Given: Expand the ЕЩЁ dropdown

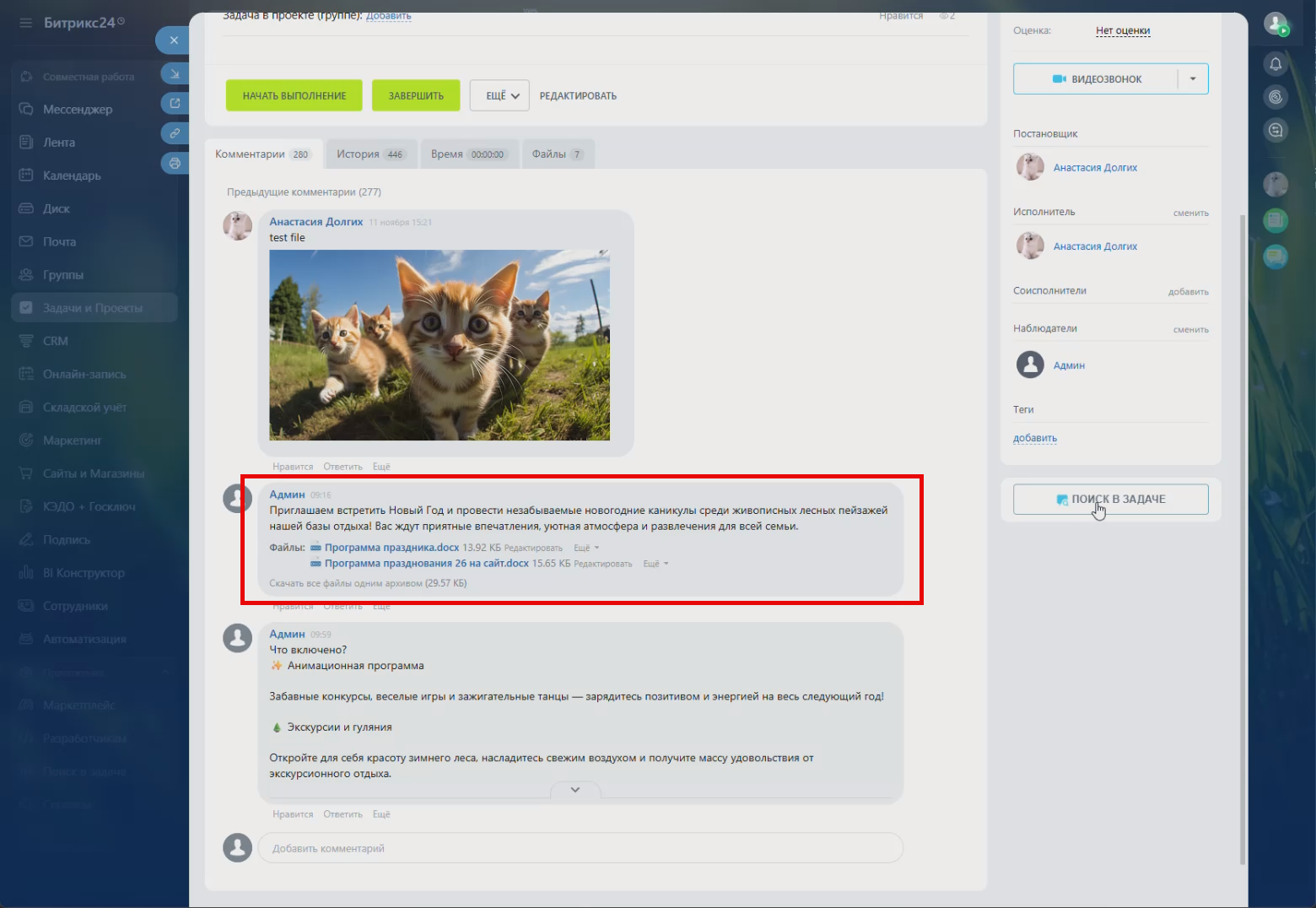Looking at the screenshot, I should coord(499,95).
